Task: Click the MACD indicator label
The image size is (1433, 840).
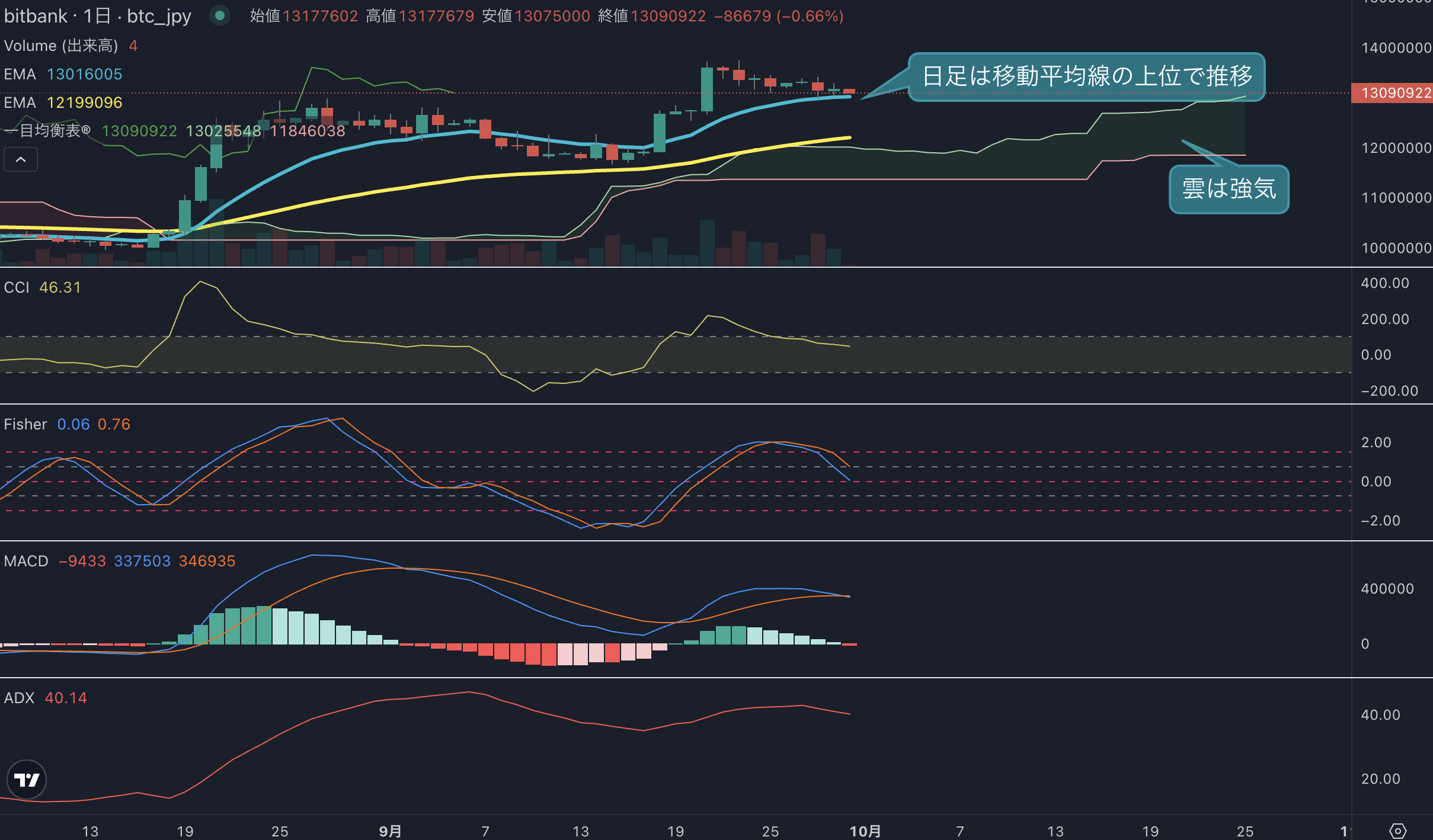Action: pos(26,561)
